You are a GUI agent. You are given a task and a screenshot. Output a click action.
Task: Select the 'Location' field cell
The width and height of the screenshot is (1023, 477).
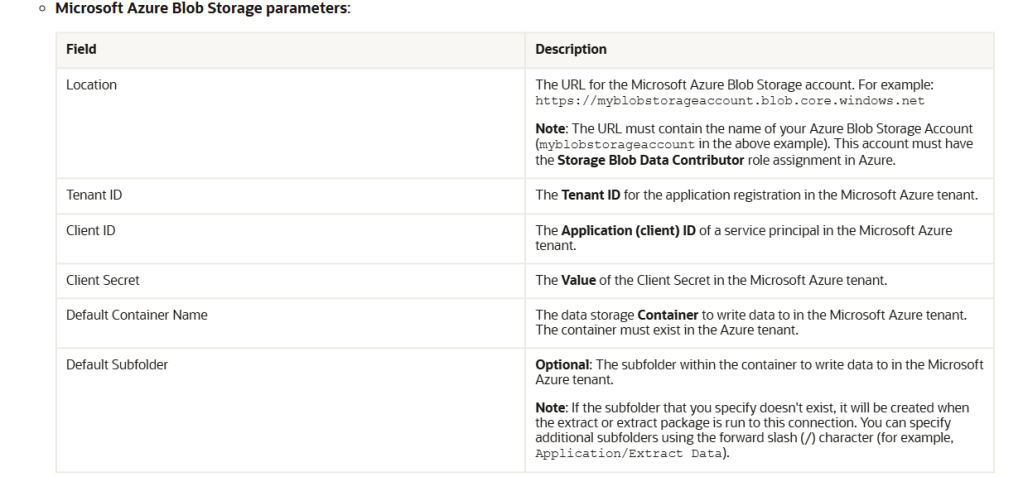(x=91, y=85)
